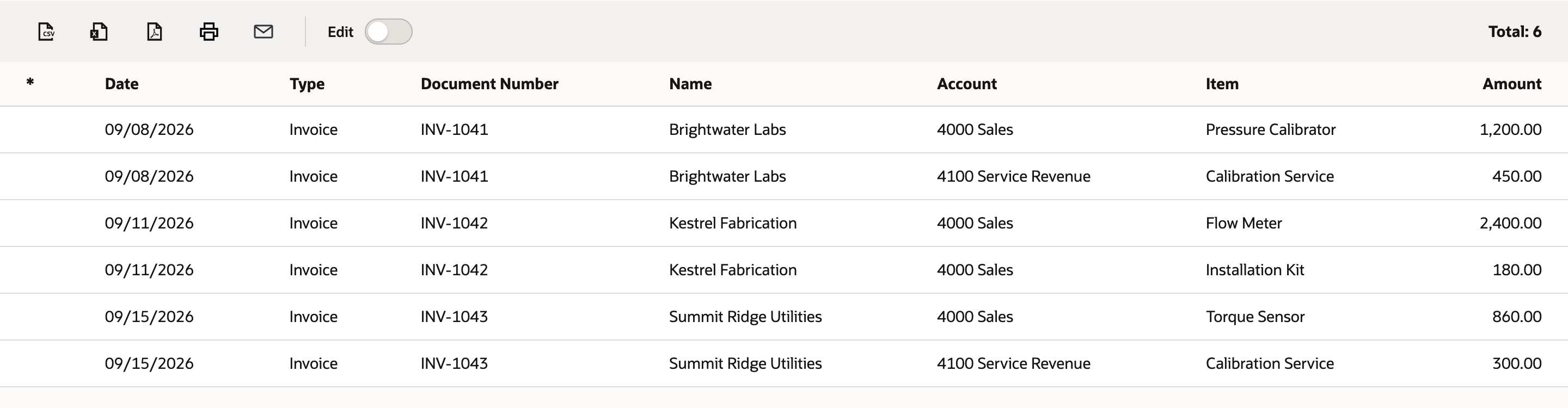Export results to Excel spreadsheet

(x=99, y=32)
